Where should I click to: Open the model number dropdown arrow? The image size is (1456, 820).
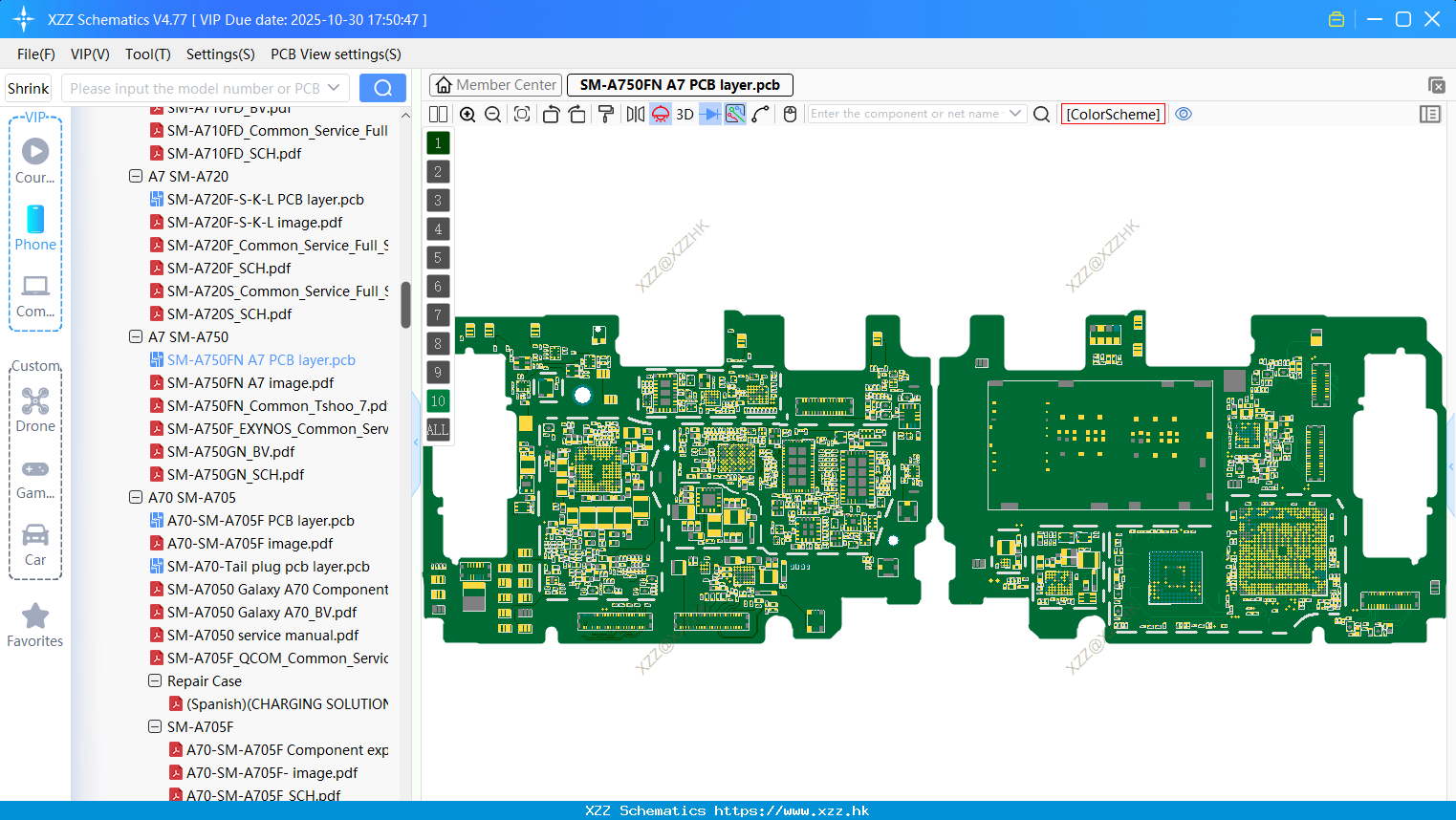[x=334, y=88]
